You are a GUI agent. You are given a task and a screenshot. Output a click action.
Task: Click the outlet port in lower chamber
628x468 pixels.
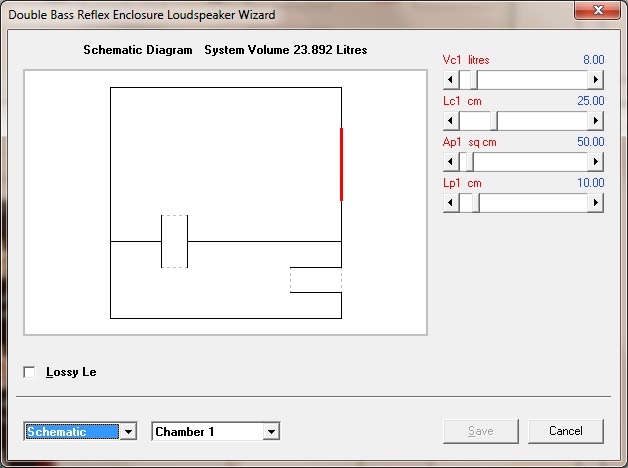pyautogui.click(x=316, y=280)
